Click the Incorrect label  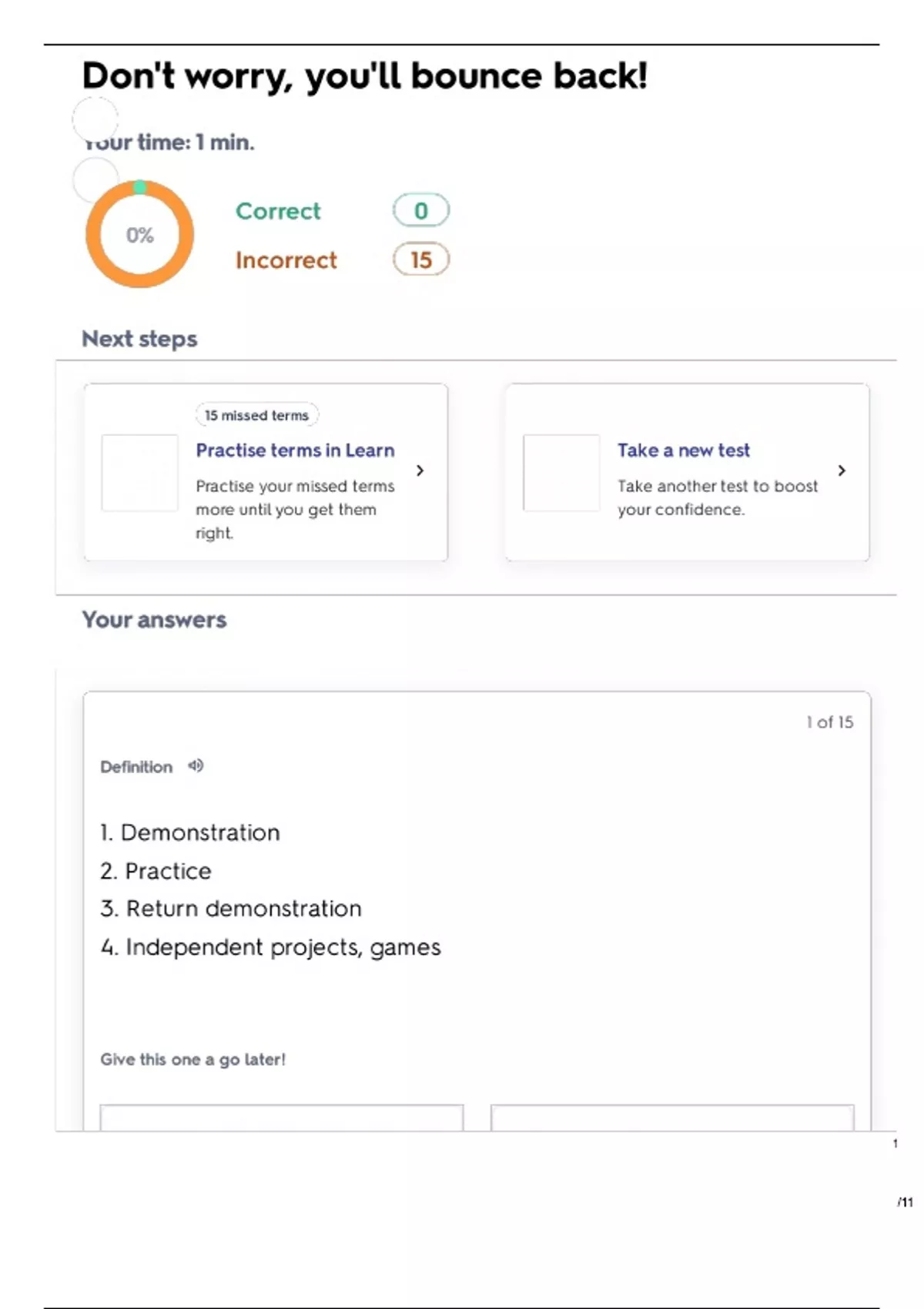(286, 260)
